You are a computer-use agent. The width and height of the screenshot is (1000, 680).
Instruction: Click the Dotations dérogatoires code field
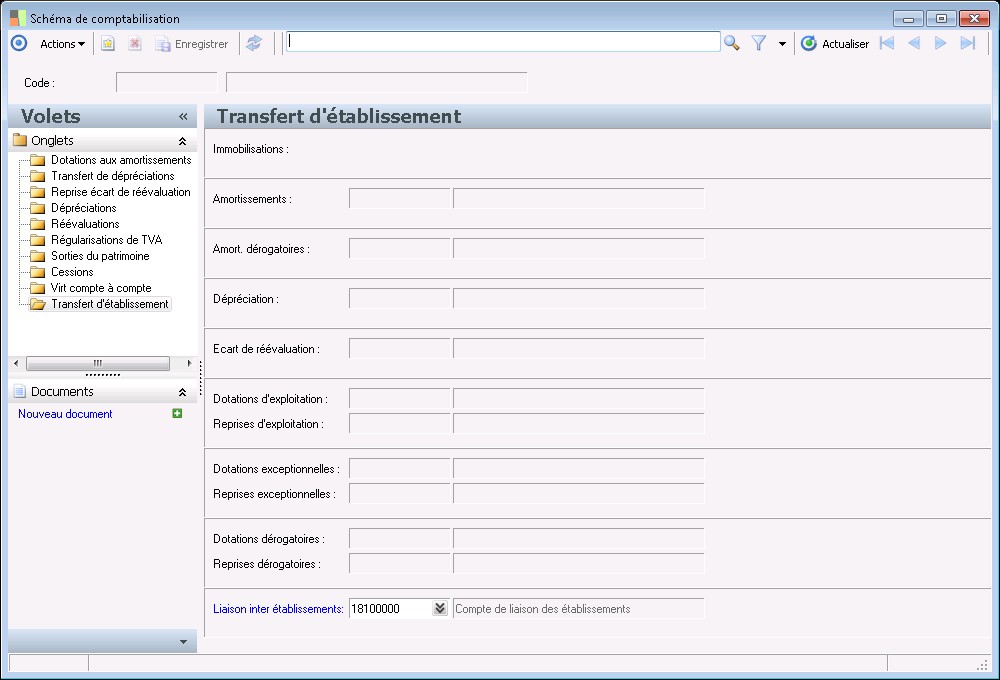[400, 538]
